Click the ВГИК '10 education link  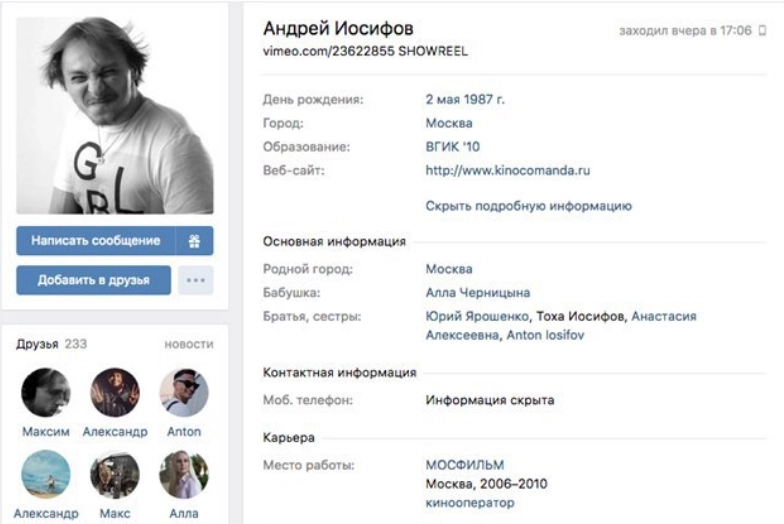(x=452, y=146)
